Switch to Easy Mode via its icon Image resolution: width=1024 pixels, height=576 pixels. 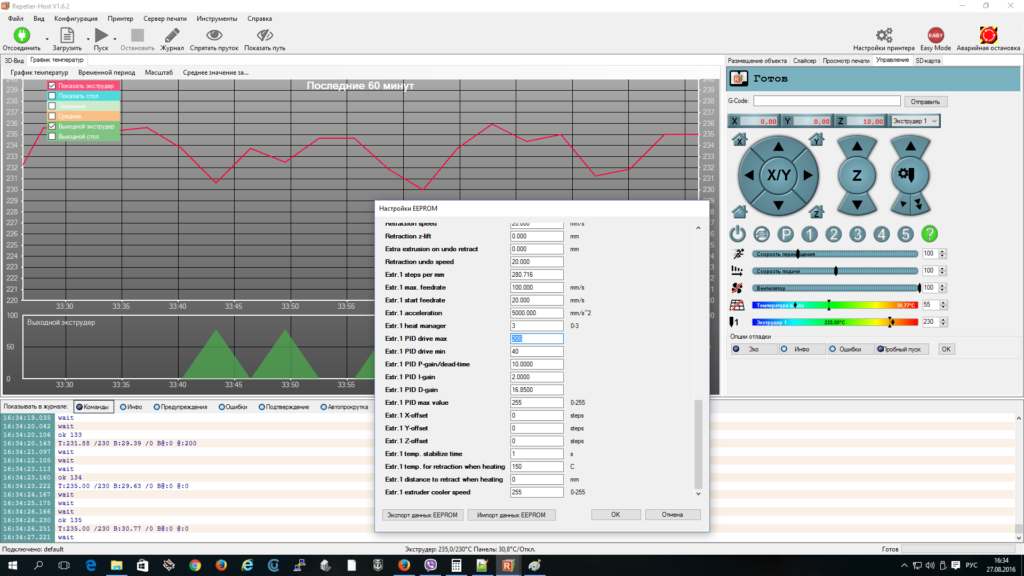(x=935, y=35)
